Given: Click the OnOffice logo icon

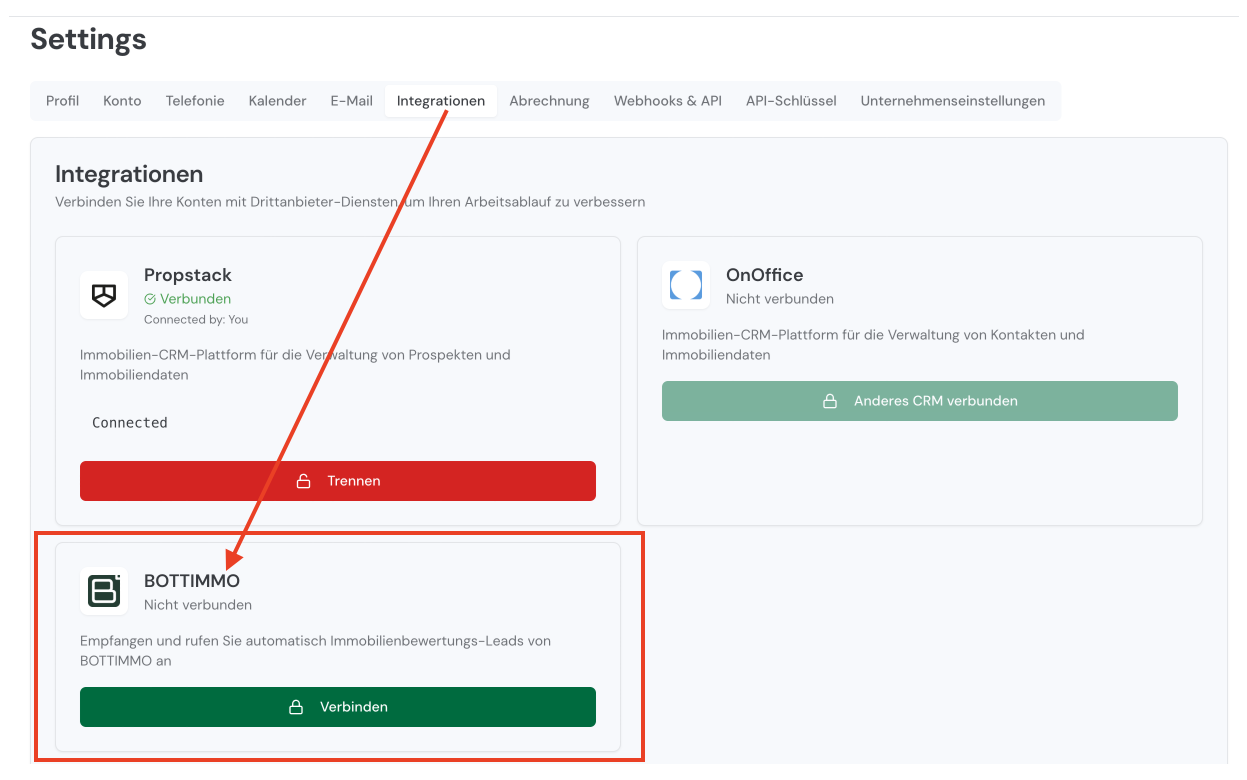Looking at the screenshot, I should (x=686, y=285).
